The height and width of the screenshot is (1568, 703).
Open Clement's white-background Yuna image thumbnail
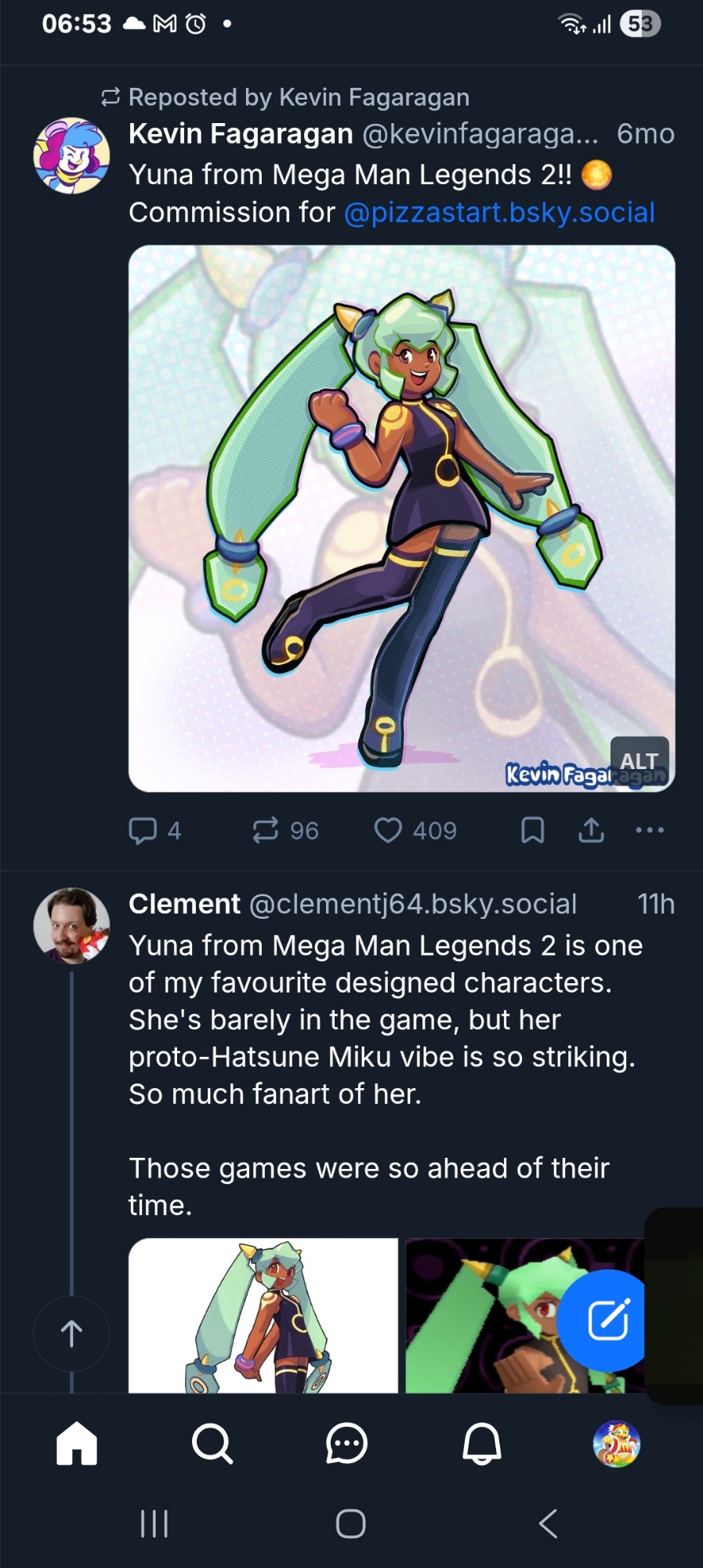tap(263, 1316)
